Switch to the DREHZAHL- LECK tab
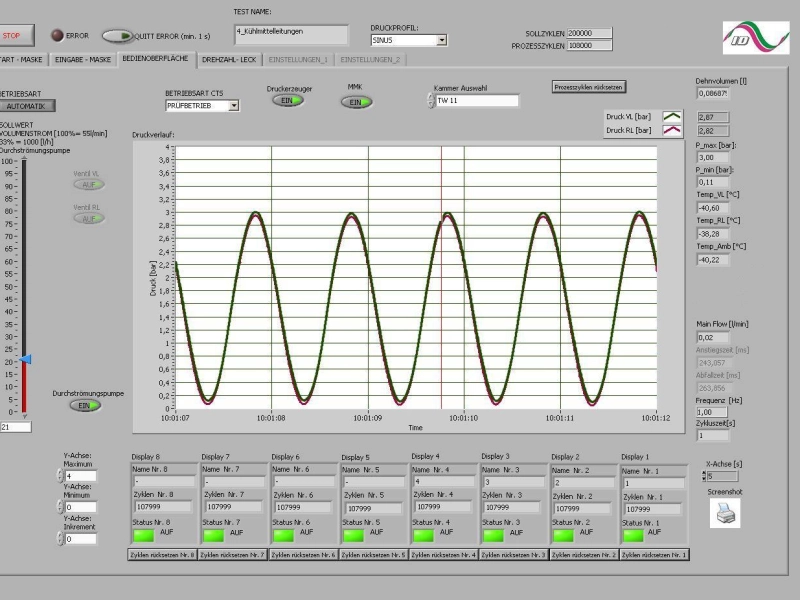 coord(229,60)
